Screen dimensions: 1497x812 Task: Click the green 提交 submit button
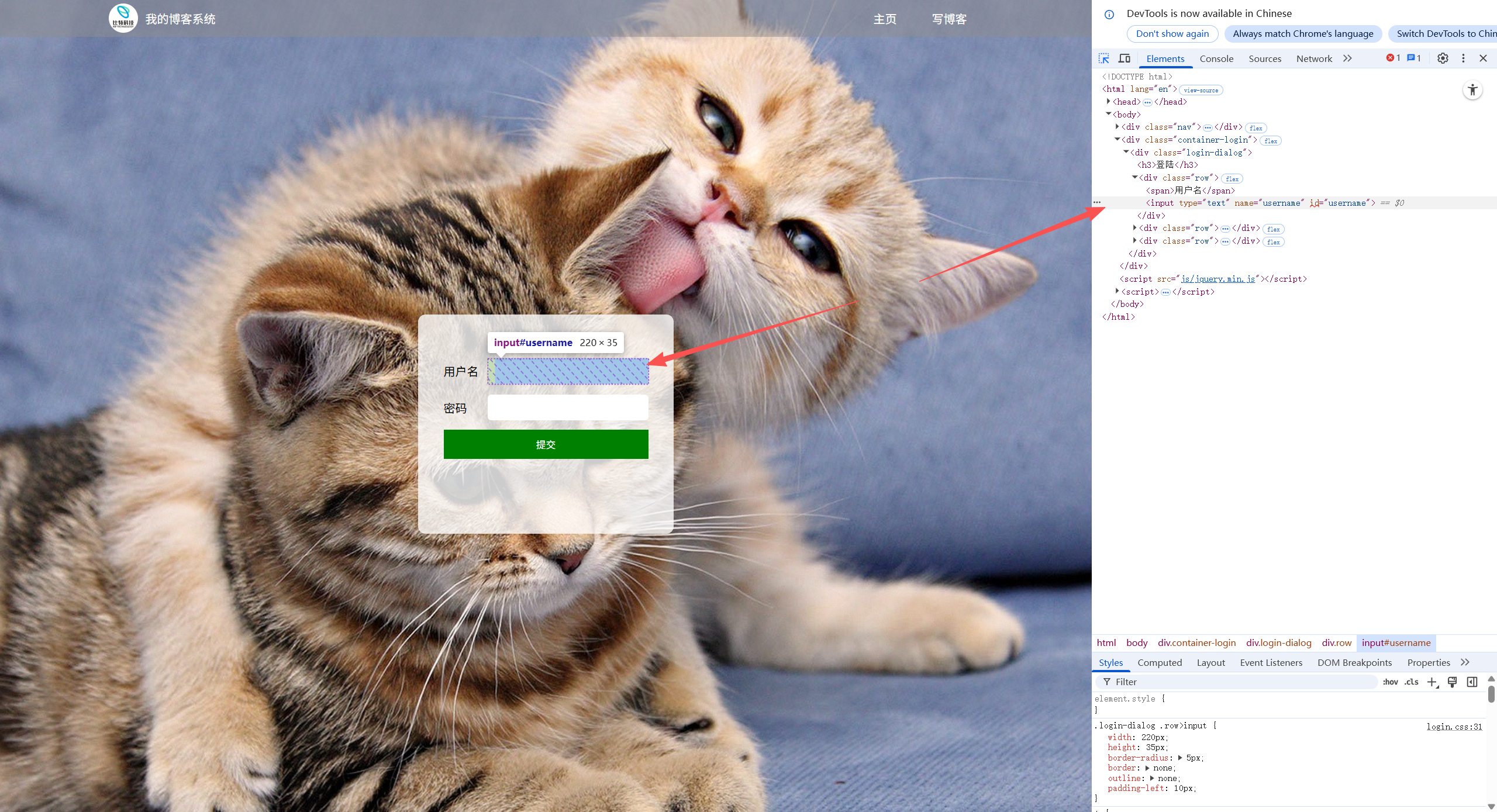coord(546,444)
